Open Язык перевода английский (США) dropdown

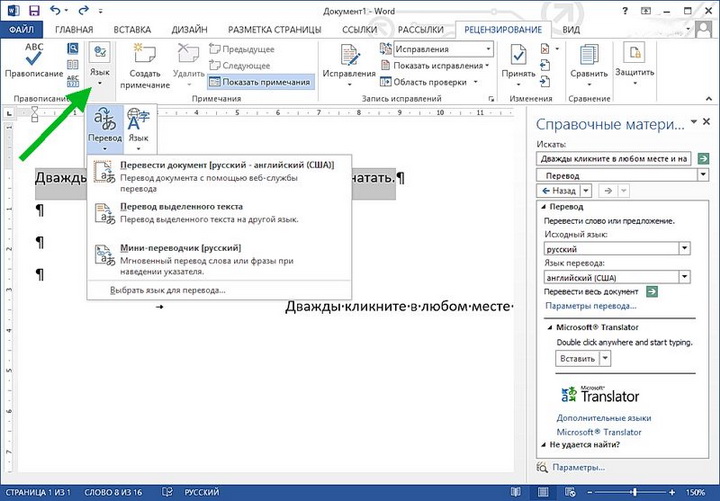point(684,276)
